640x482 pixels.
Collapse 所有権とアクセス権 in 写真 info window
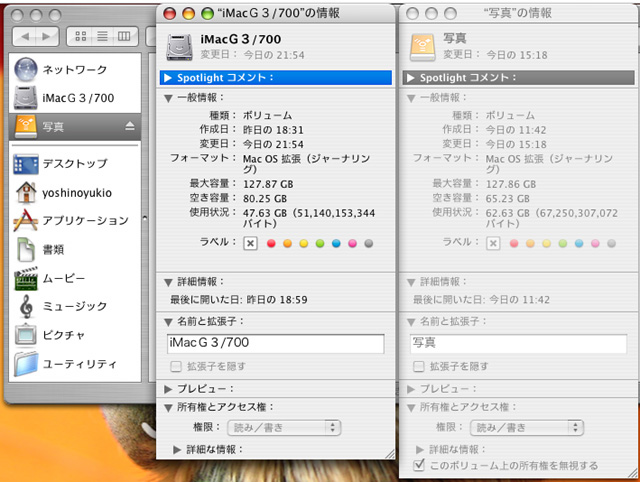point(411,408)
